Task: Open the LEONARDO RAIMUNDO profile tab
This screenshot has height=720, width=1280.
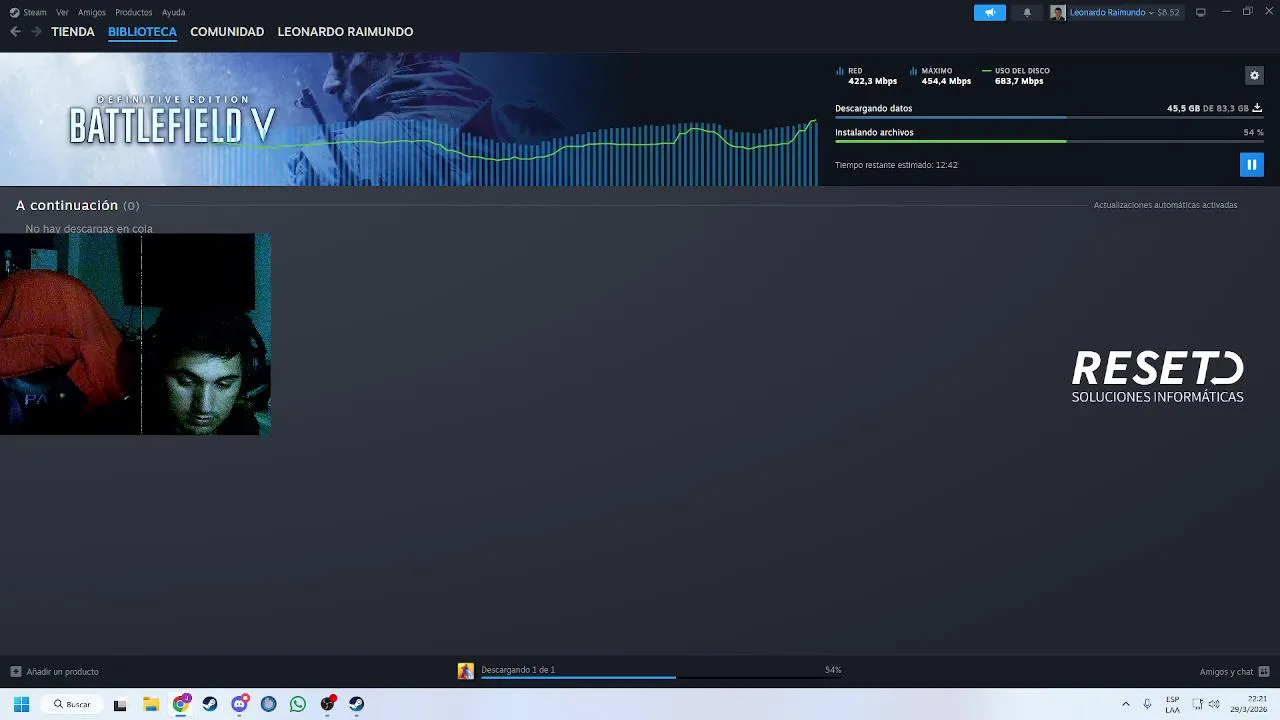Action: point(345,32)
